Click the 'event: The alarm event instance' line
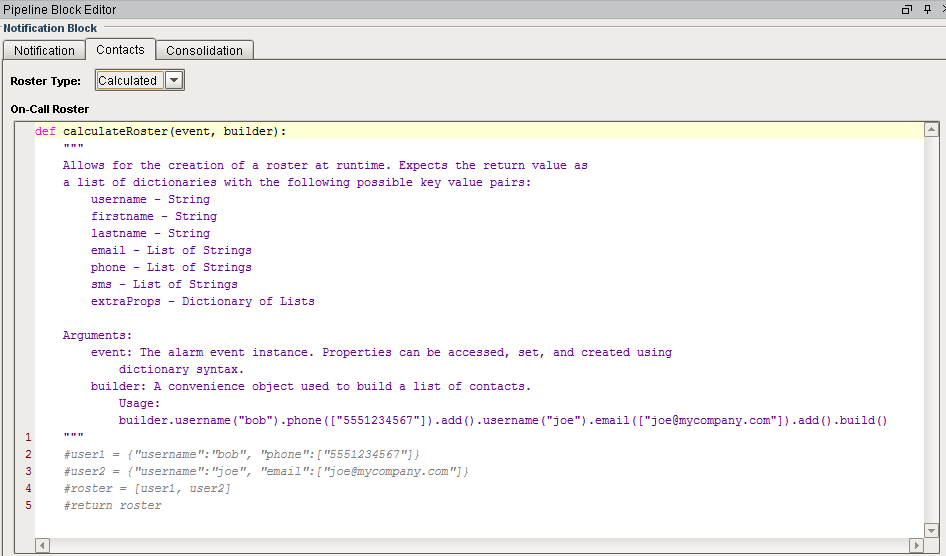 [x=381, y=352]
